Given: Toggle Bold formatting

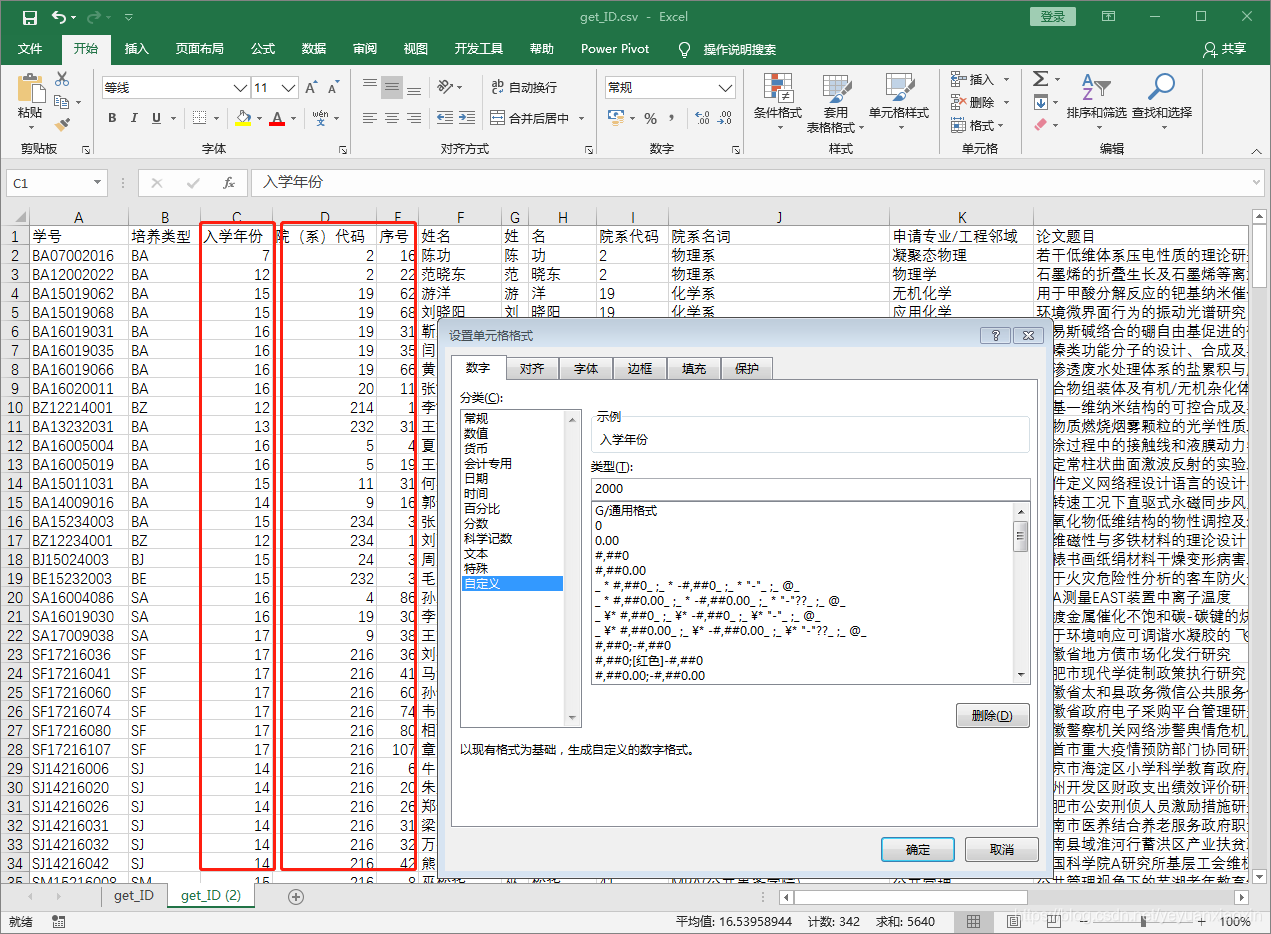Looking at the screenshot, I should click(x=112, y=118).
